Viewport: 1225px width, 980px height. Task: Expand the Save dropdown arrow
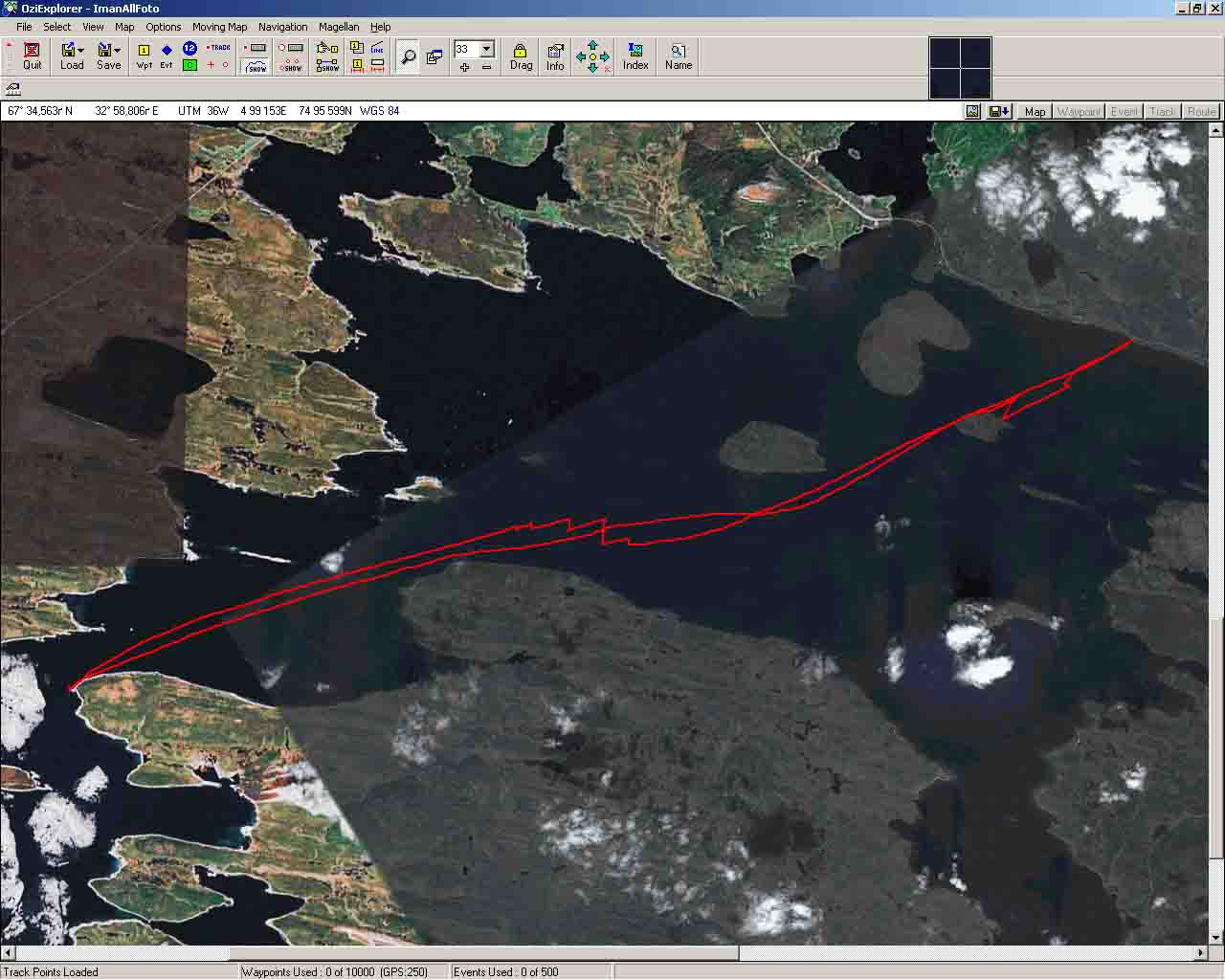pyautogui.click(x=118, y=50)
